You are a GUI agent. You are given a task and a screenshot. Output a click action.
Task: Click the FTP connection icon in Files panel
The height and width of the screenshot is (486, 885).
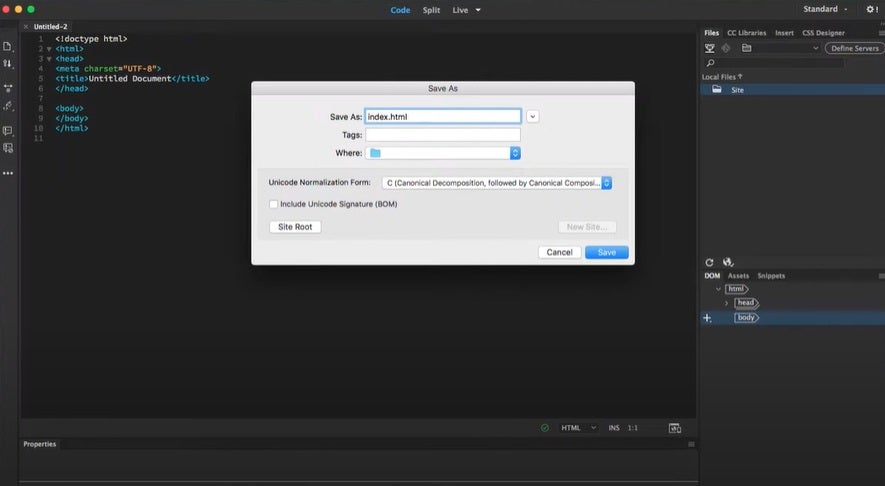coord(709,48)
